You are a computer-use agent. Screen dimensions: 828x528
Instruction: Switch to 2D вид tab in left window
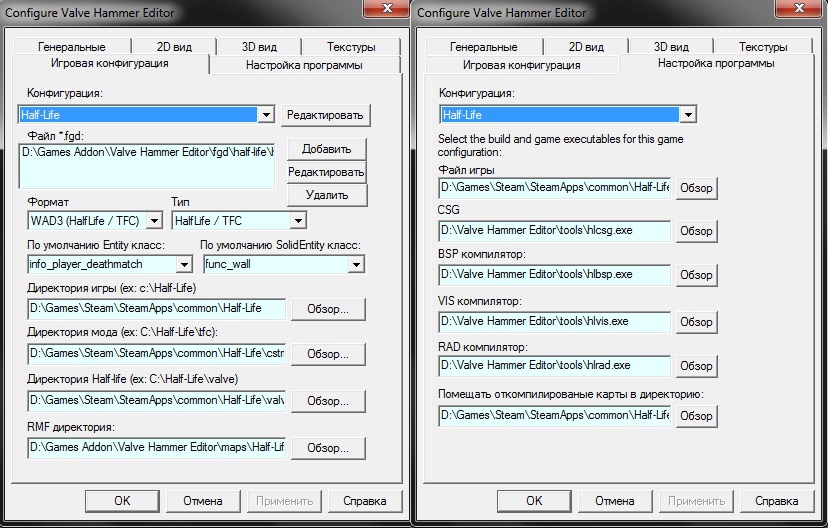coord(174,46)
